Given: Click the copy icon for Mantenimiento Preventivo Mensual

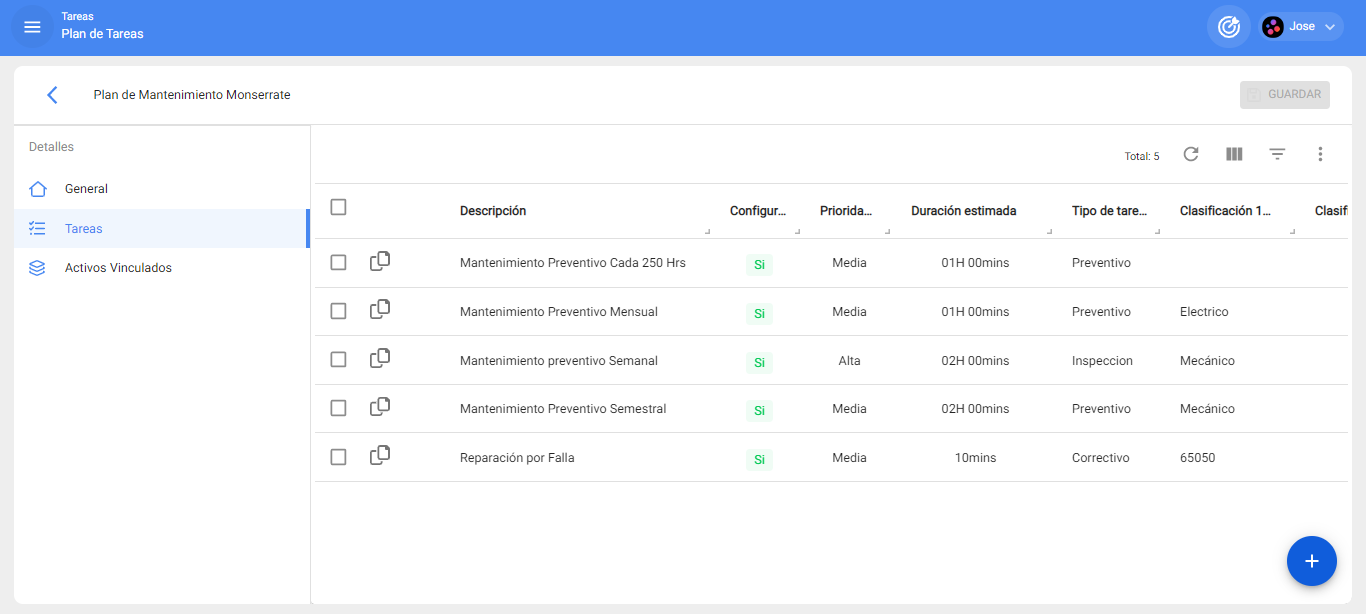Looking at the screenshot, I should point(380,310).
